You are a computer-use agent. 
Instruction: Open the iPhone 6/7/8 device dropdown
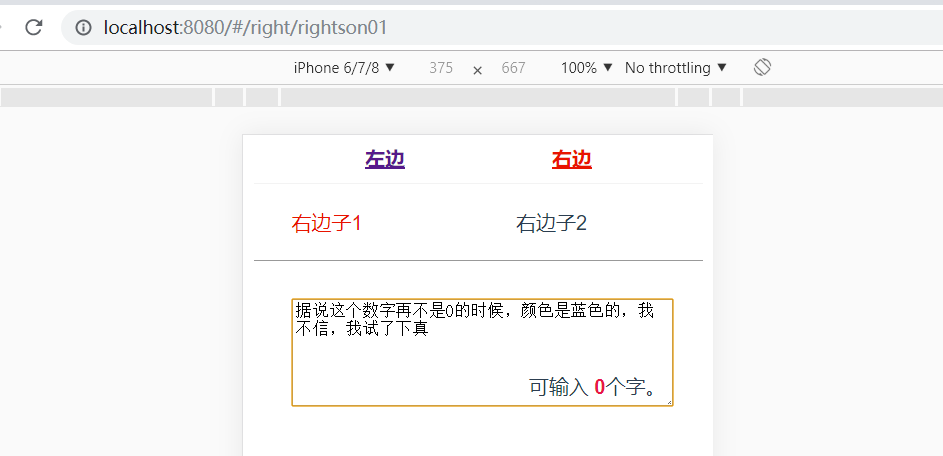click(344, 68)
